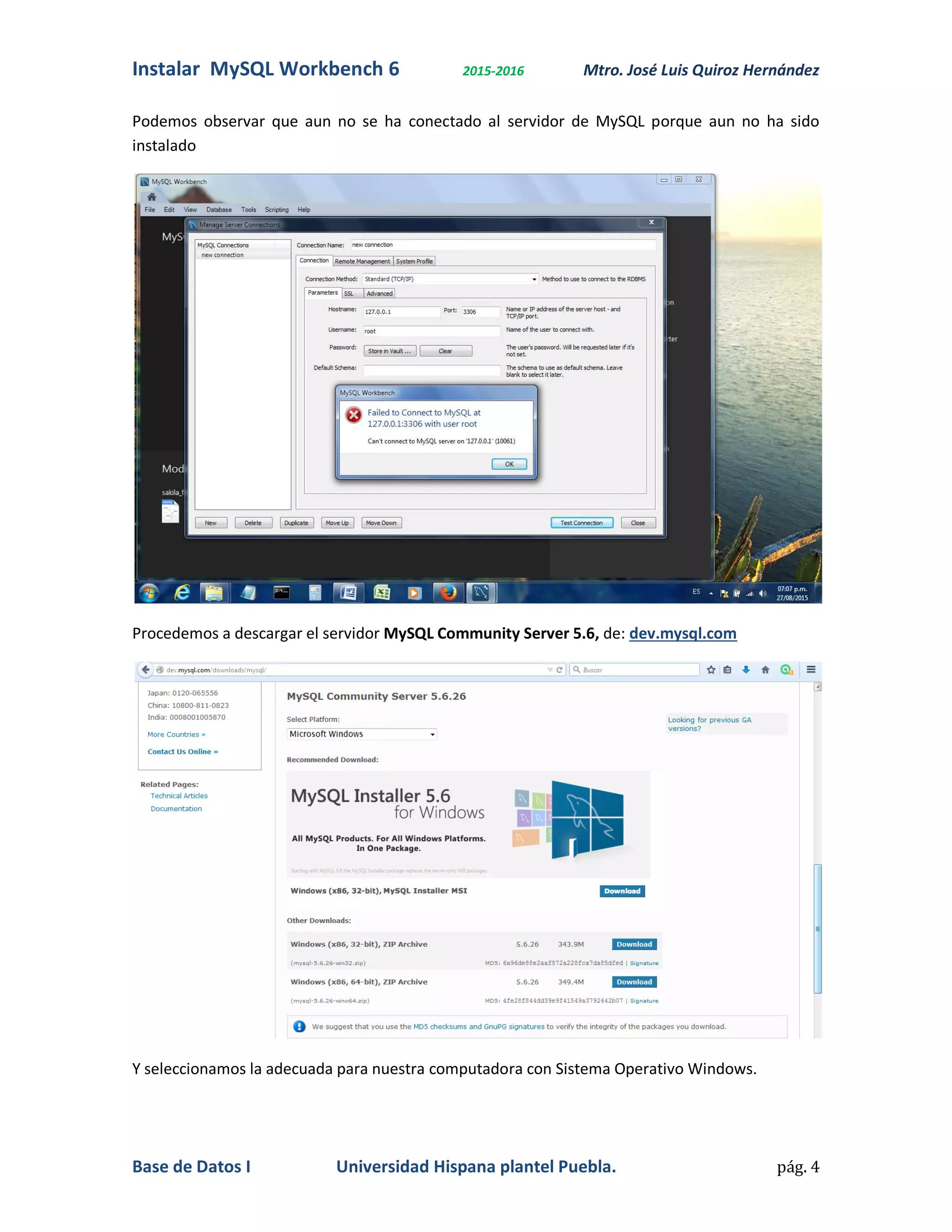Open Microsoft Excel from the taskbar

[x=382, y=593]
